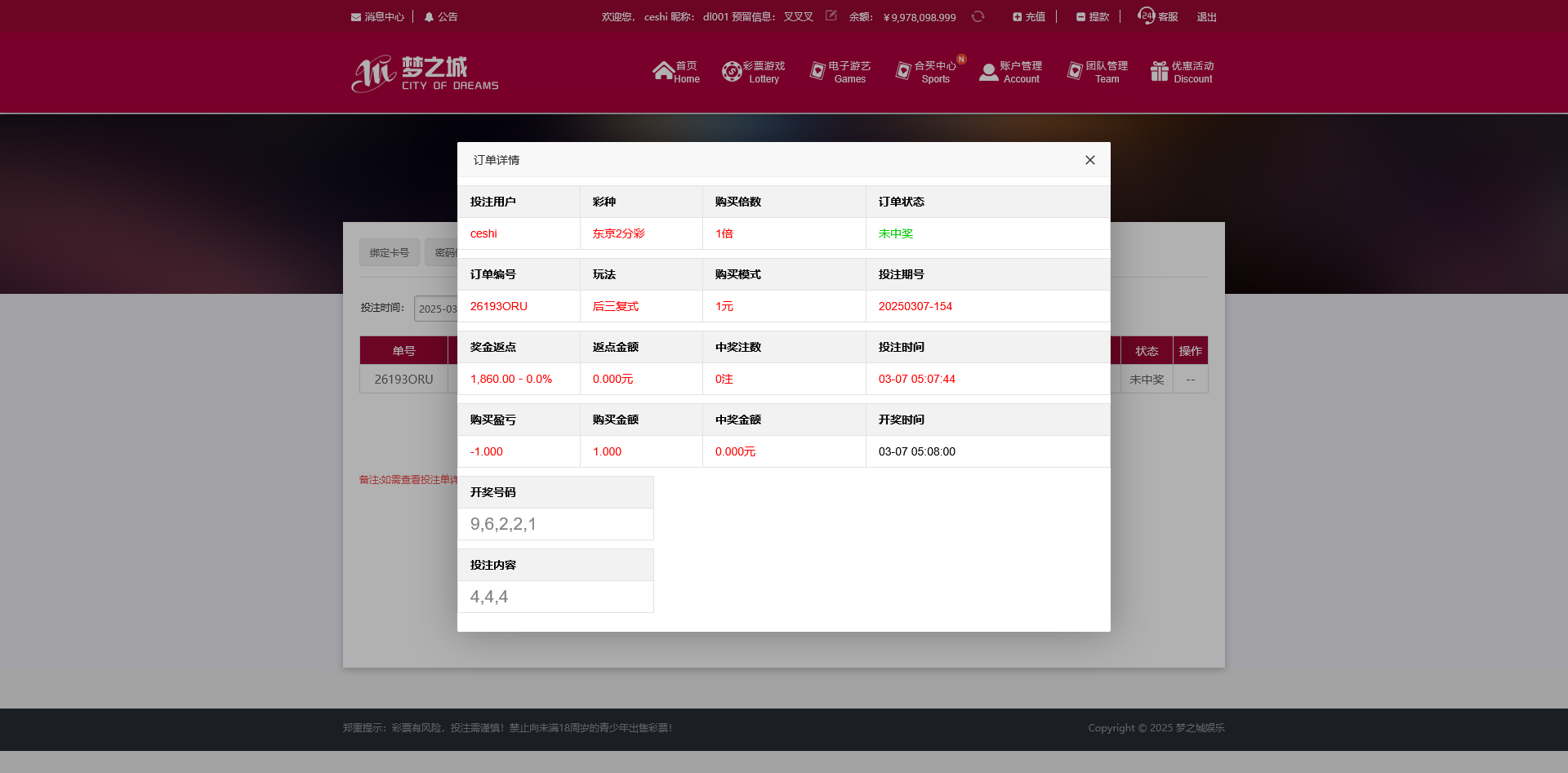1568x773 pixels.
Task: Click the bind card number tab
Action: click(390, 253)
